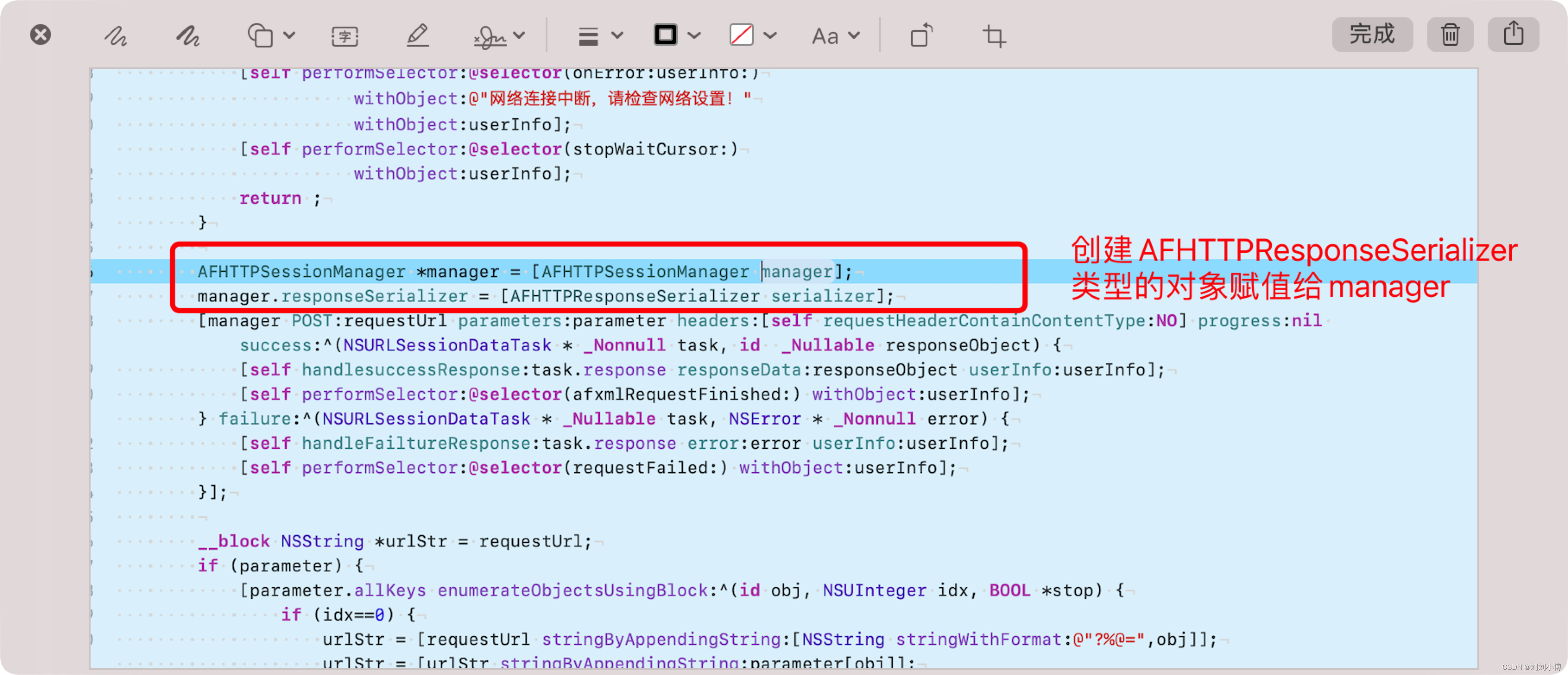Select the Draw thick pen tool
The width and height of the screenshot is (1568, 675).
coord(187,36)
